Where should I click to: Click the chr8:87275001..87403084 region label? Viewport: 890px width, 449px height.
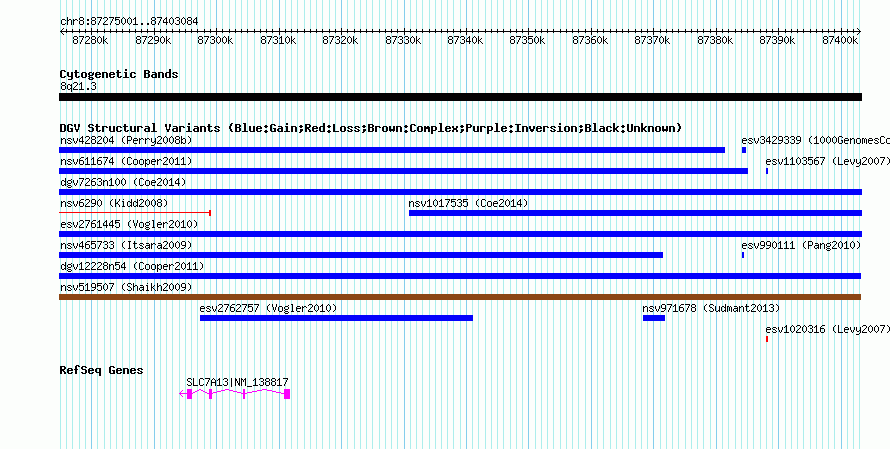pos(129,21)
